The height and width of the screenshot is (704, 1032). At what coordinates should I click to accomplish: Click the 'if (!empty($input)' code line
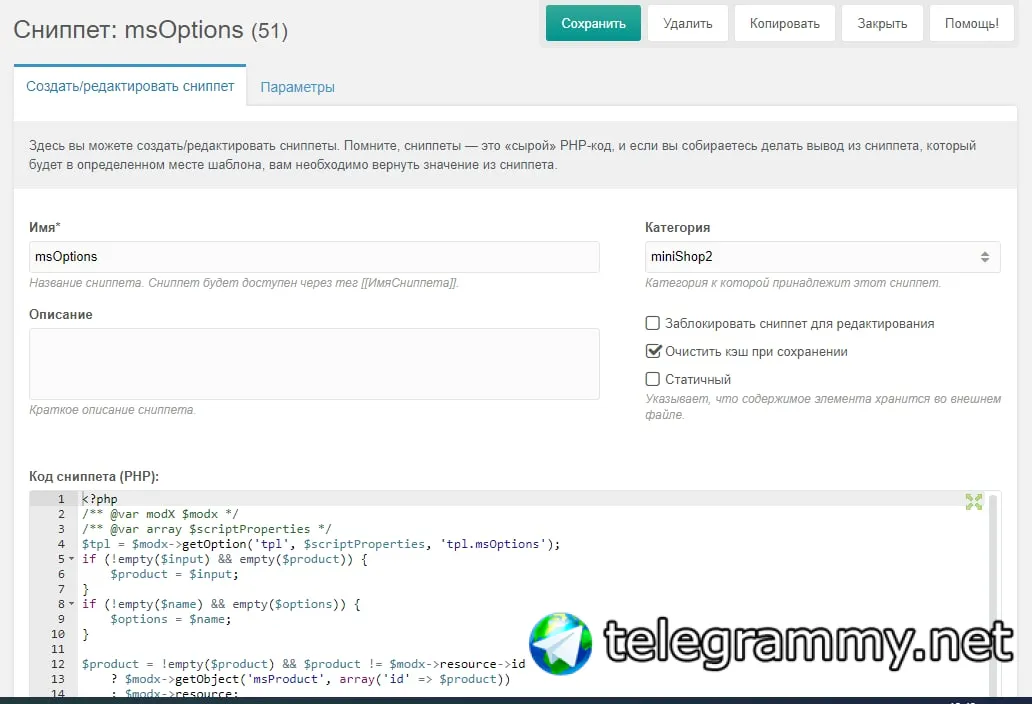(224, 559)
